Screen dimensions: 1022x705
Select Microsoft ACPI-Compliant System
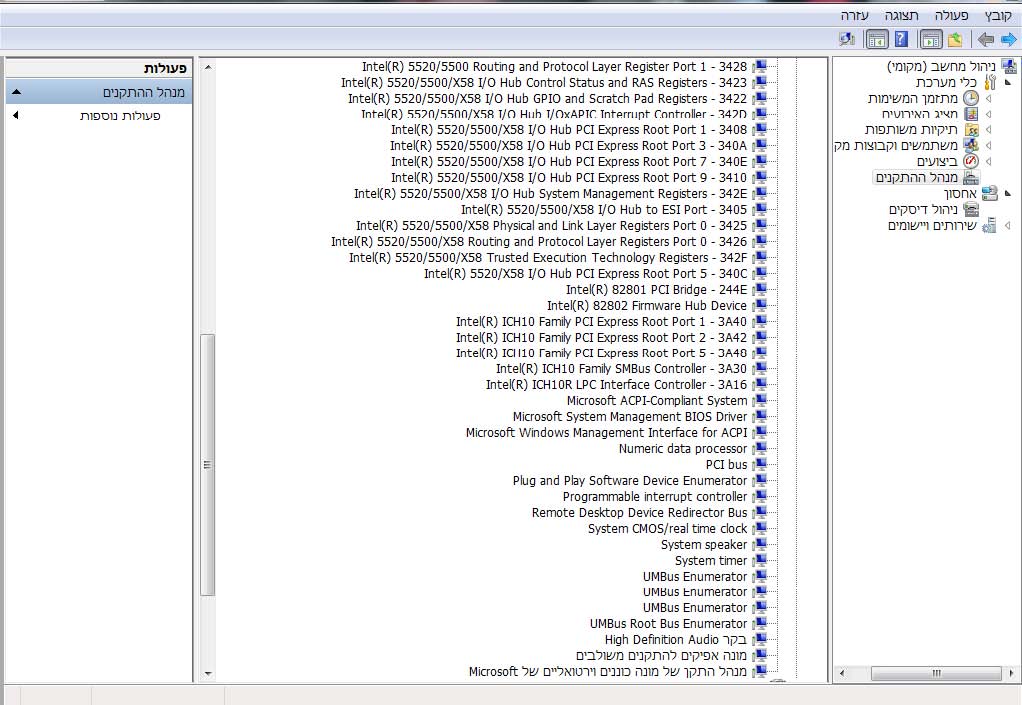click(x=657, y=401)
